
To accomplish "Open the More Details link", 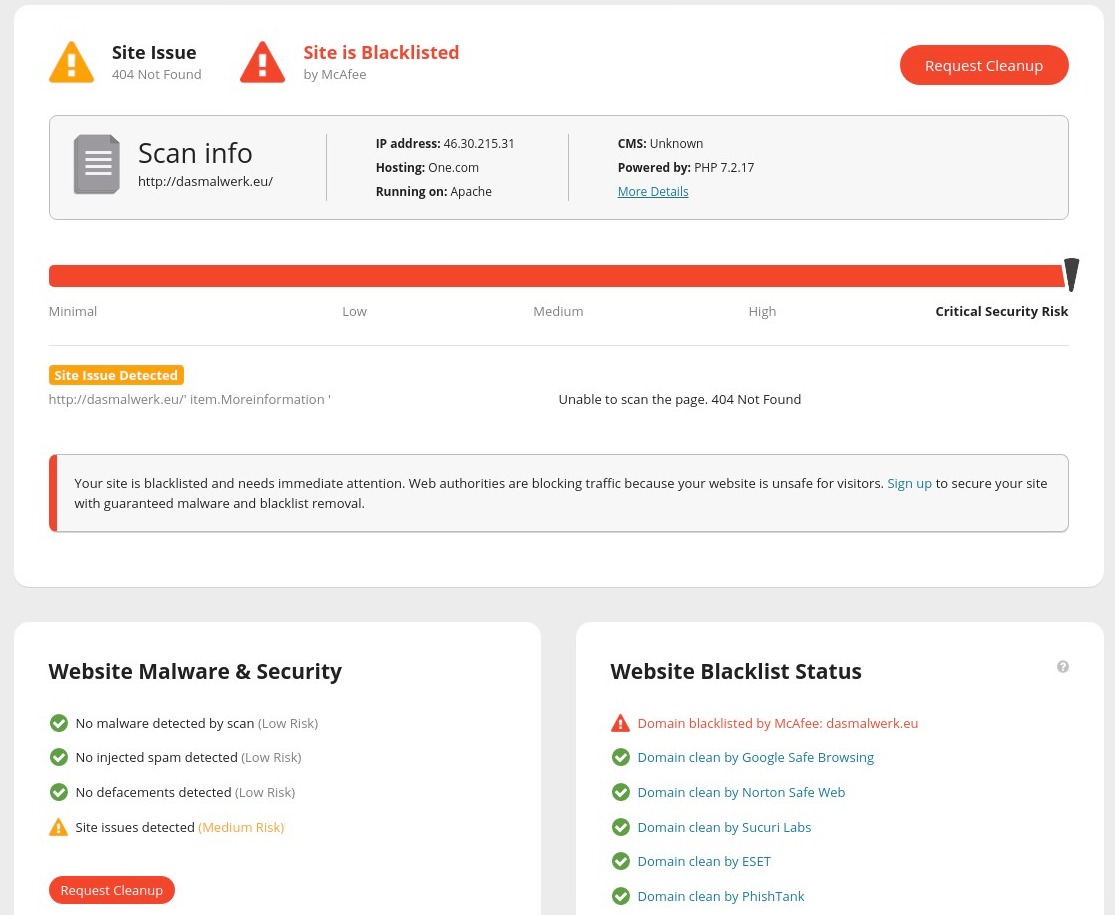I will click(x=653, y=191).
